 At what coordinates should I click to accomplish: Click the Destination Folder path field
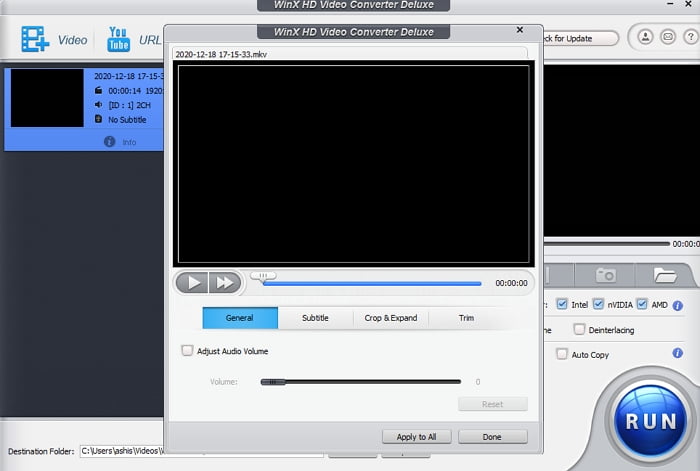point(202,451)
